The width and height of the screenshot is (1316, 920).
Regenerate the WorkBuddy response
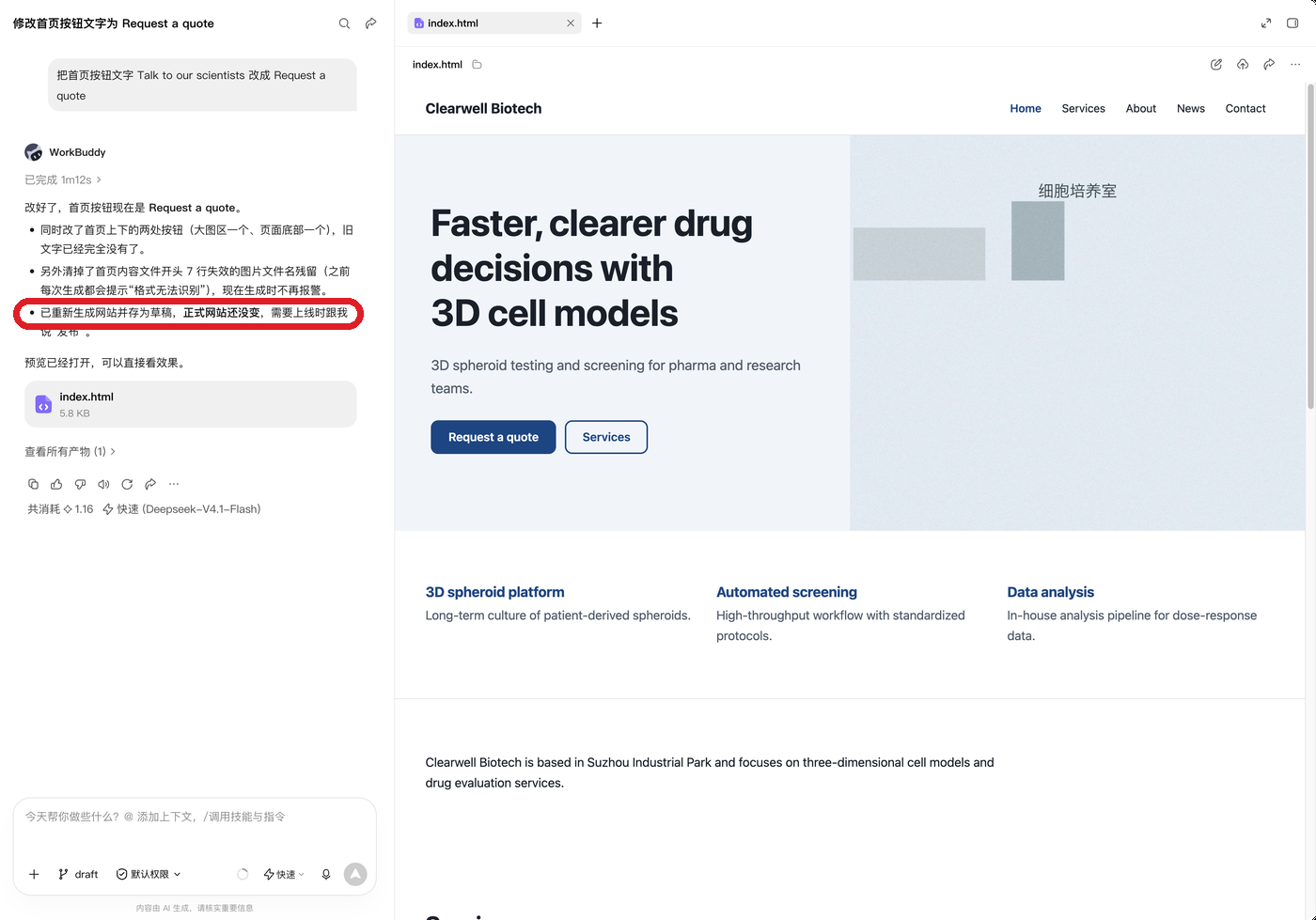click(127, 484)
